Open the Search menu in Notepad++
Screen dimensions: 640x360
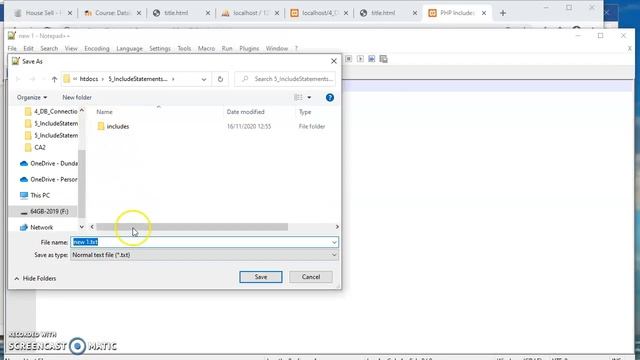49,49
